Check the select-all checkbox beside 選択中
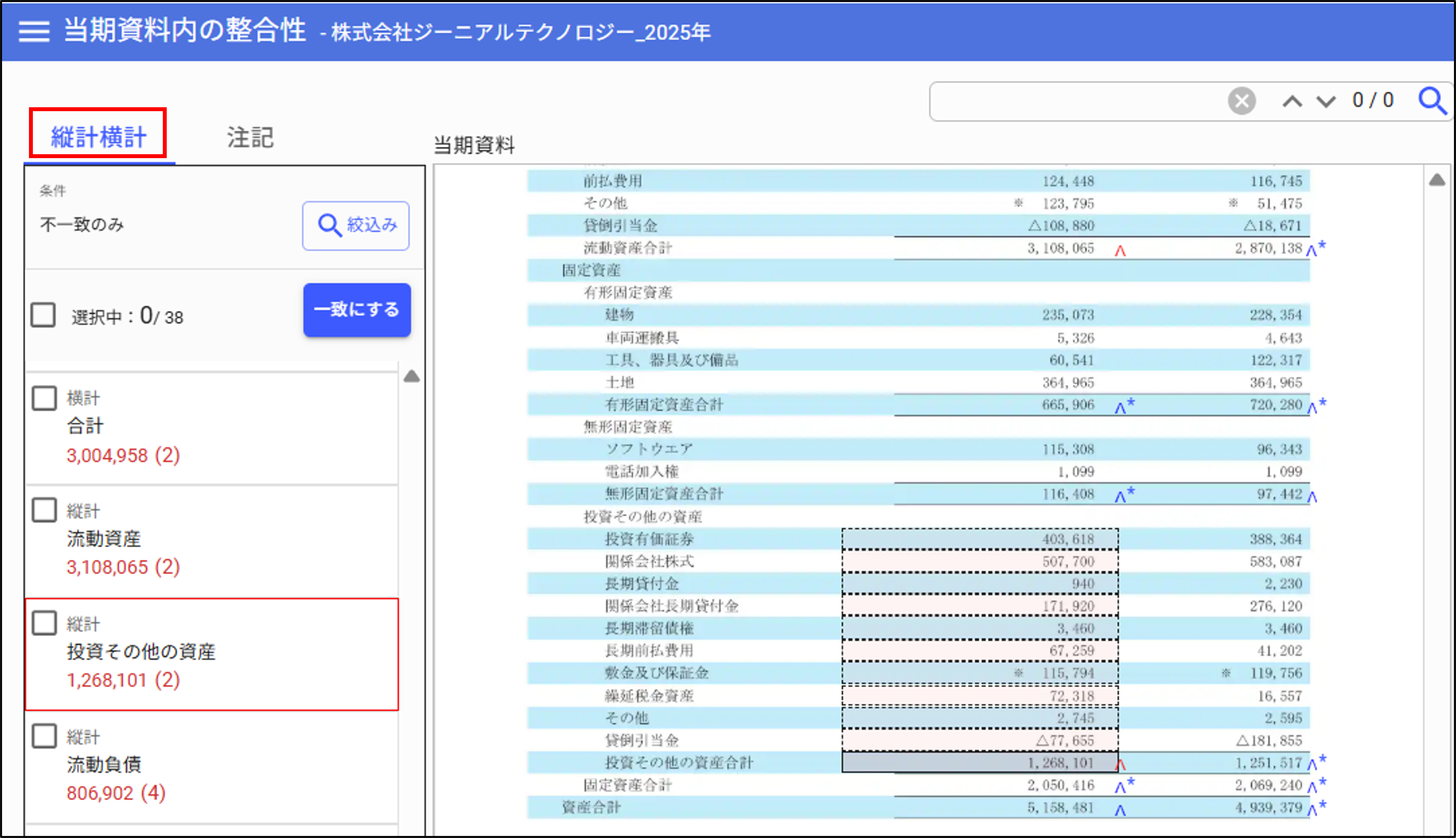The width and height of the screenshot is (1456, 838). (x=43, y=315)
